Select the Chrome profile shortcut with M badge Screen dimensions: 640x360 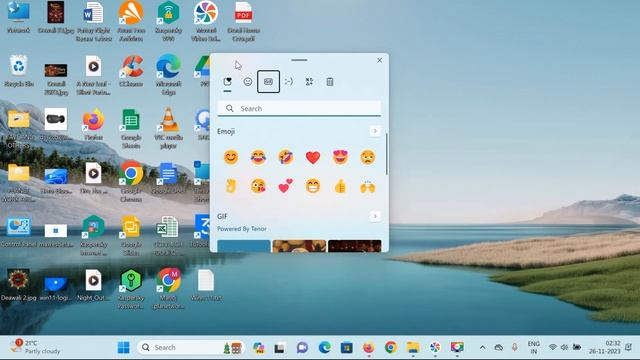coord(169,289)
